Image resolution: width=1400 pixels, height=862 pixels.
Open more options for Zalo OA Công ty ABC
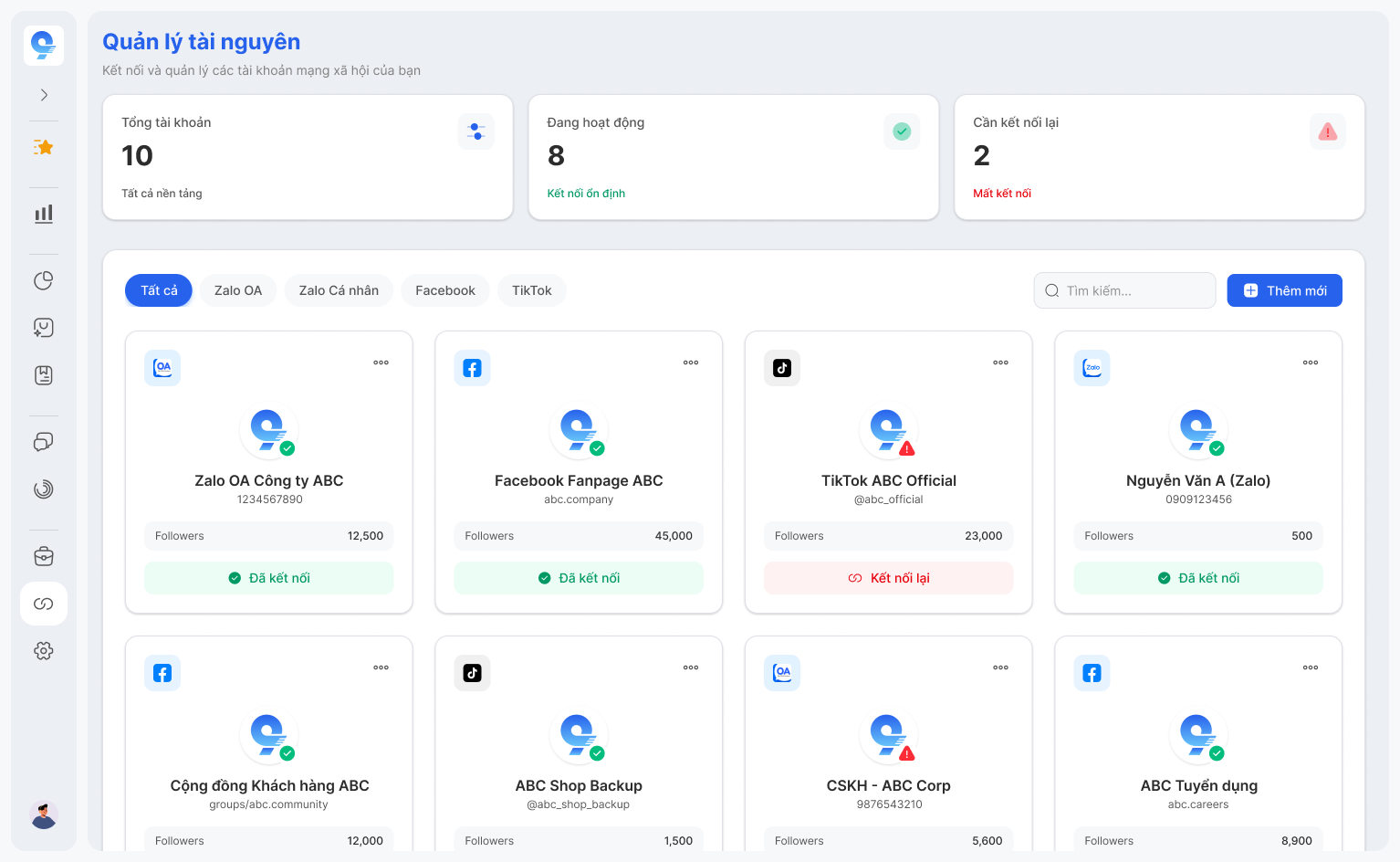pyautogui.click(x=381, y=363)
